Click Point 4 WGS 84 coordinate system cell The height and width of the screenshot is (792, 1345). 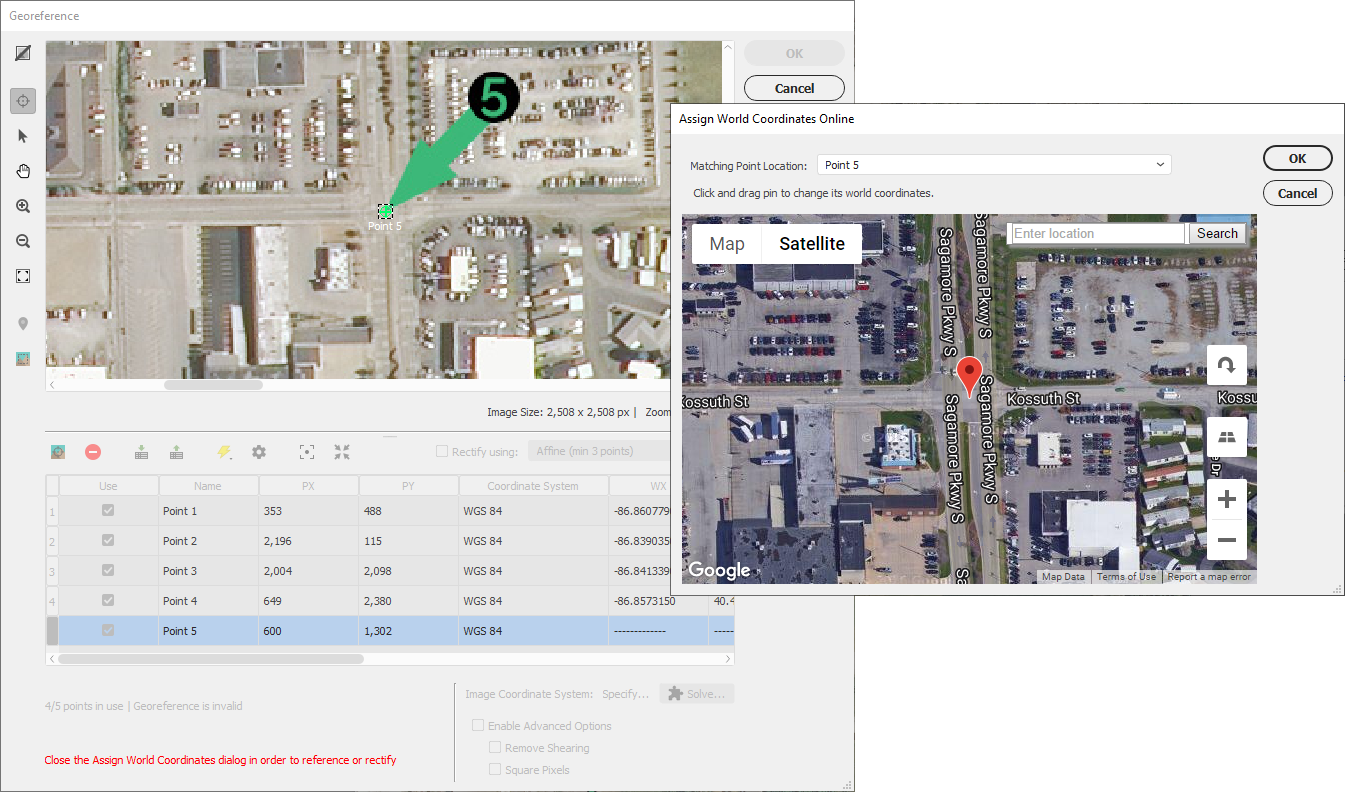coord(533,600)
